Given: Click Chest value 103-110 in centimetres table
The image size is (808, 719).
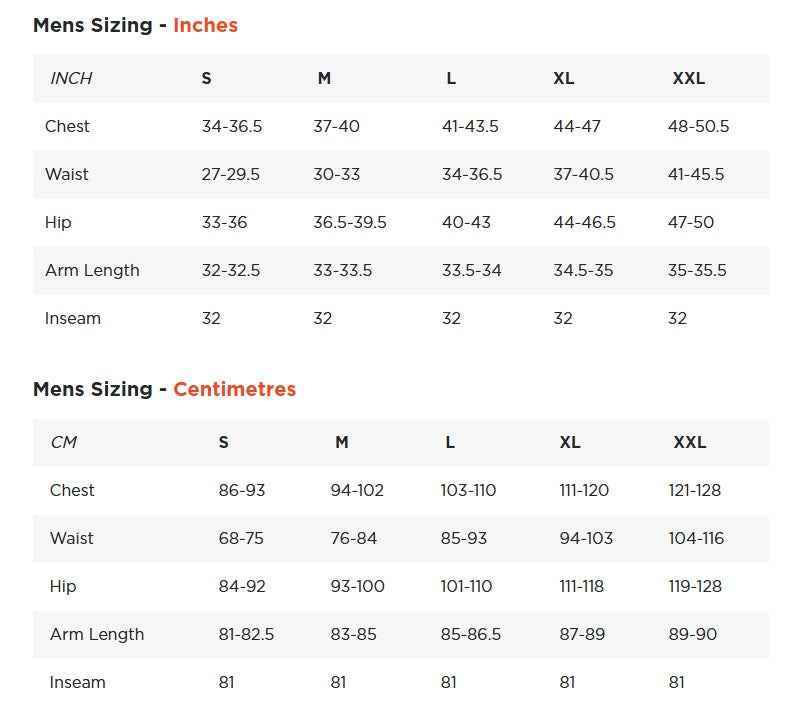Looking at the screenshot, I should 468,490.
